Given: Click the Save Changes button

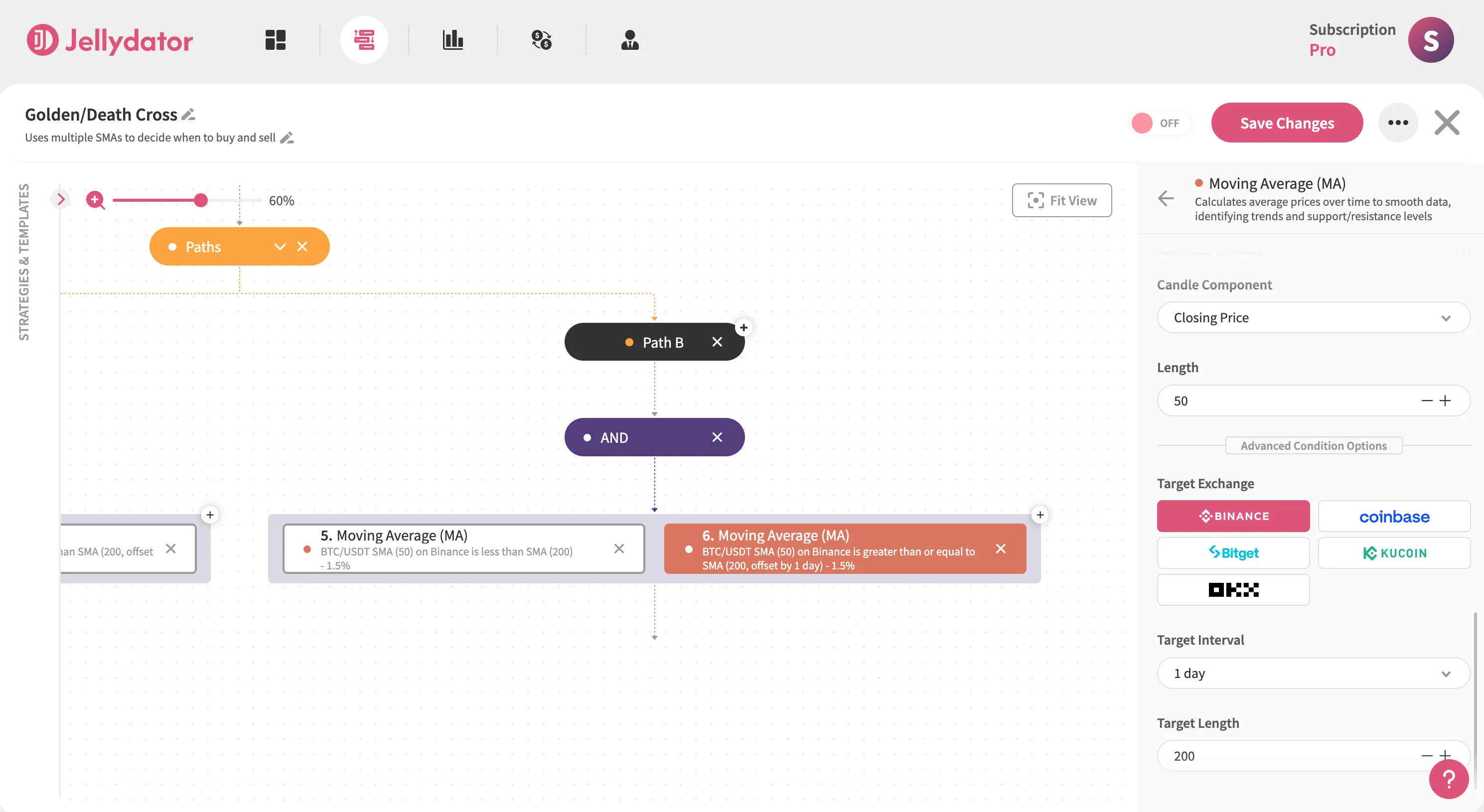Looking at the screenshot, I should [x=1287, y=123].
